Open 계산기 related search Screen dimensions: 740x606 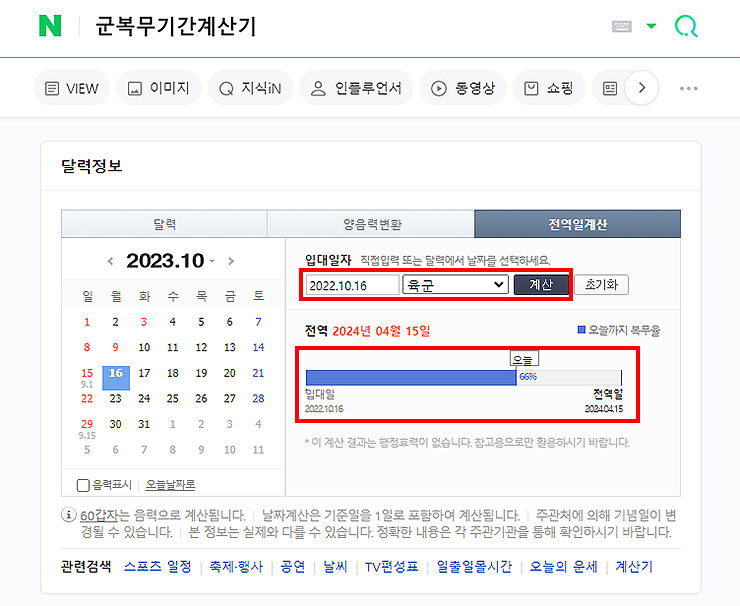pyautogui.click(x=634, y=566)
